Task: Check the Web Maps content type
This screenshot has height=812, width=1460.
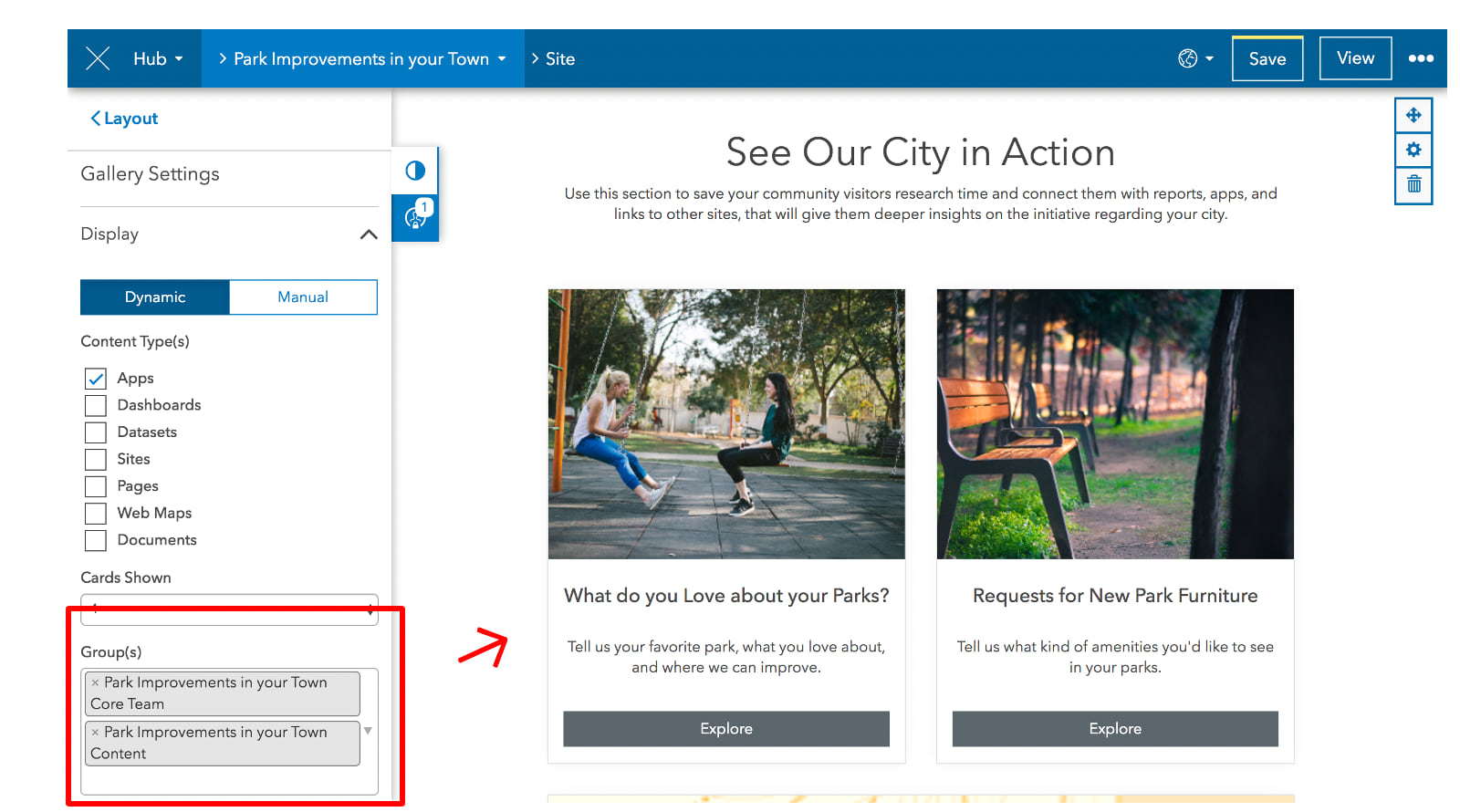Action: pos(96,513)
